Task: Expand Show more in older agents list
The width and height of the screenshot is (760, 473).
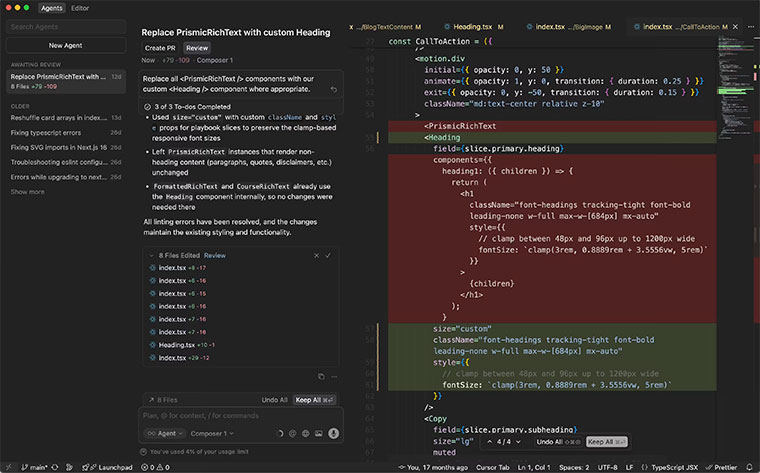Action: tap(28, 192)
